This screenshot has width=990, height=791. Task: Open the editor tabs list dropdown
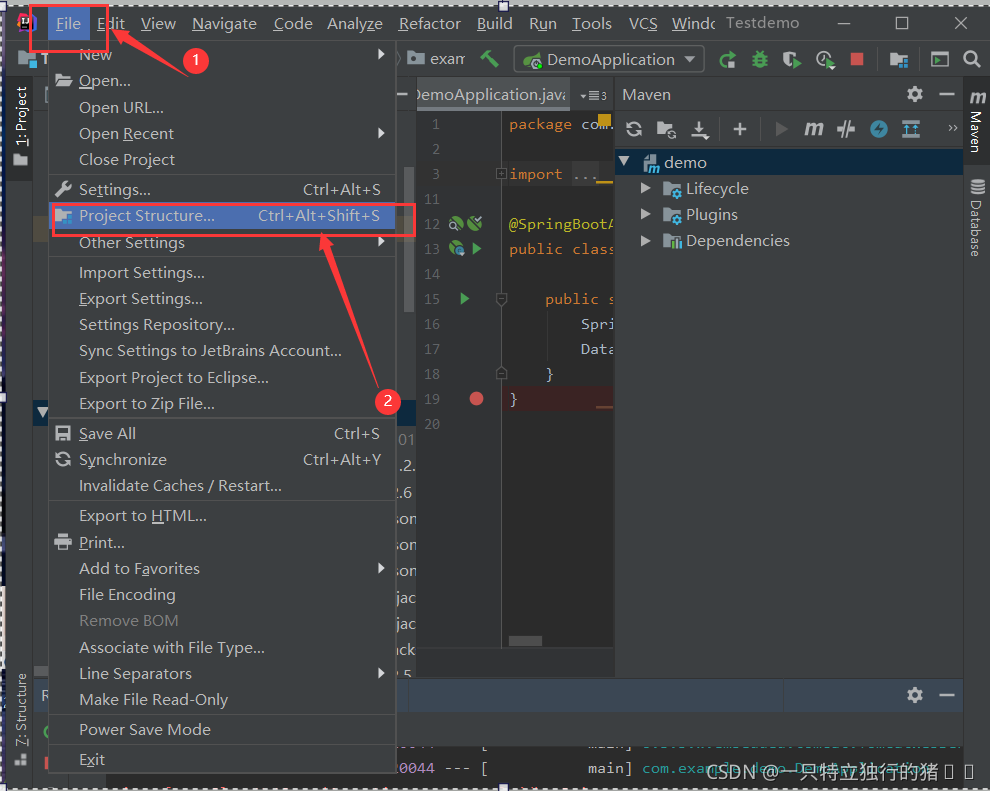click(593, 95)
